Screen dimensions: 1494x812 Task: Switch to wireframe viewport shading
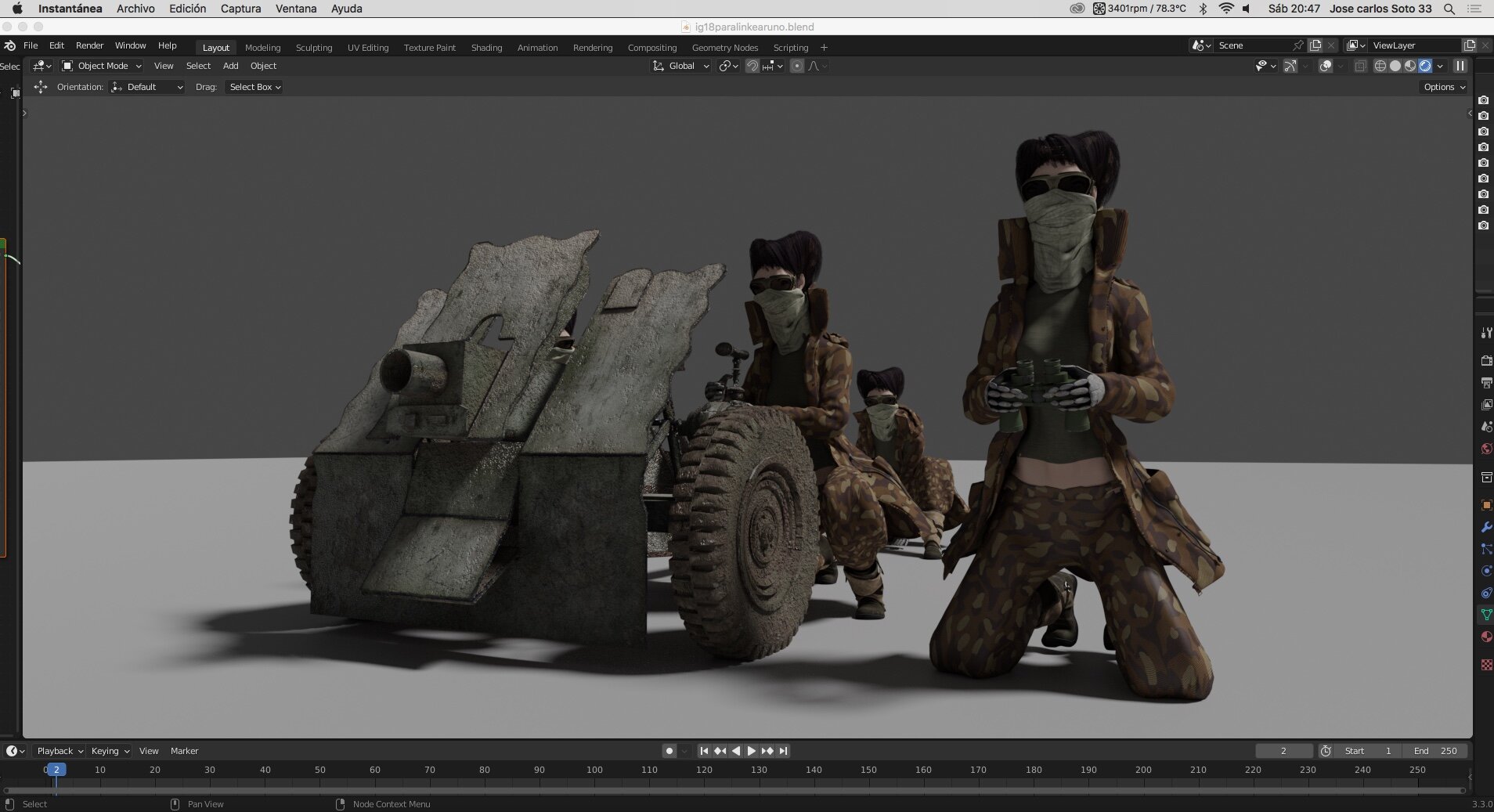[1380, 66]
